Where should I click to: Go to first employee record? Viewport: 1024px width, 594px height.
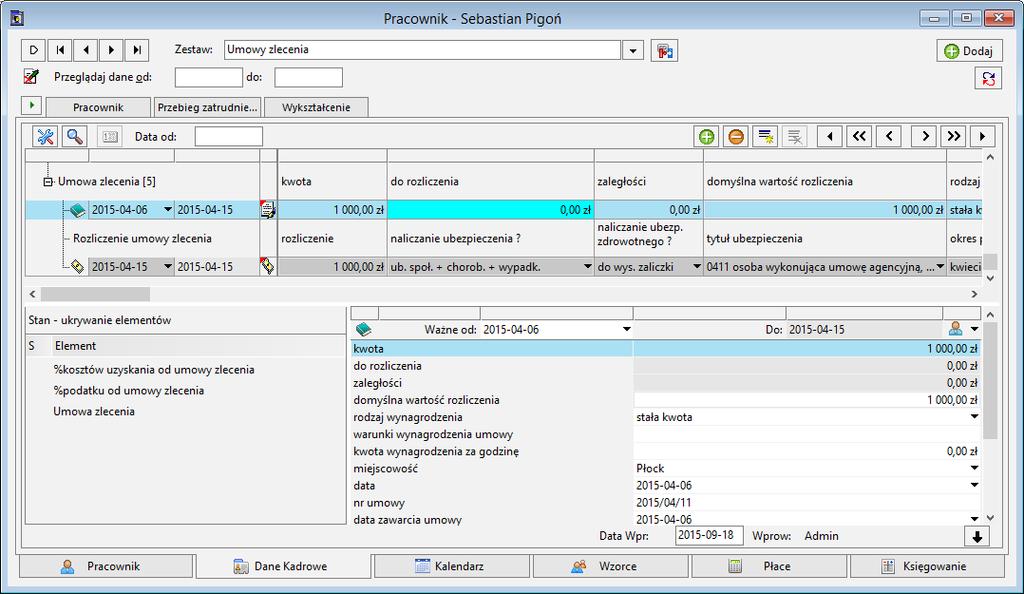60,50
